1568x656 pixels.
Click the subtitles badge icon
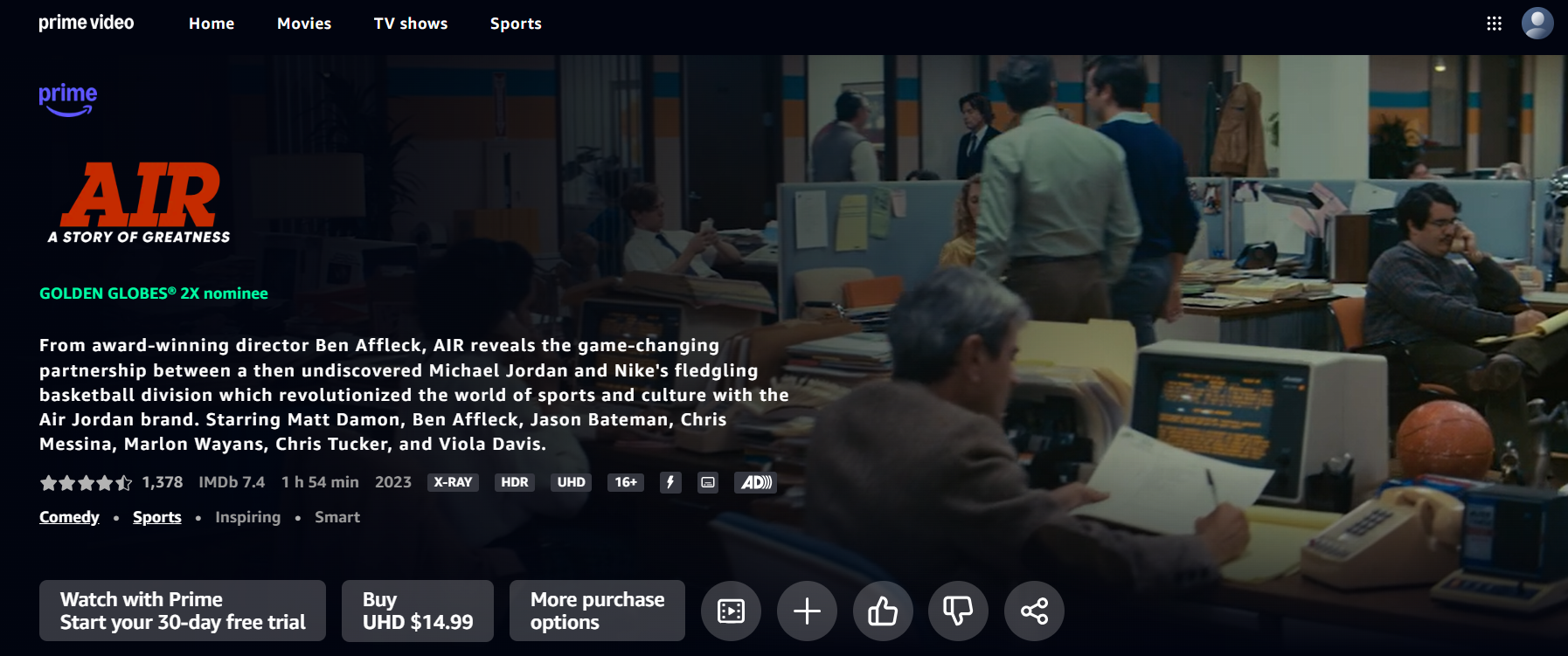click(708, 482)
